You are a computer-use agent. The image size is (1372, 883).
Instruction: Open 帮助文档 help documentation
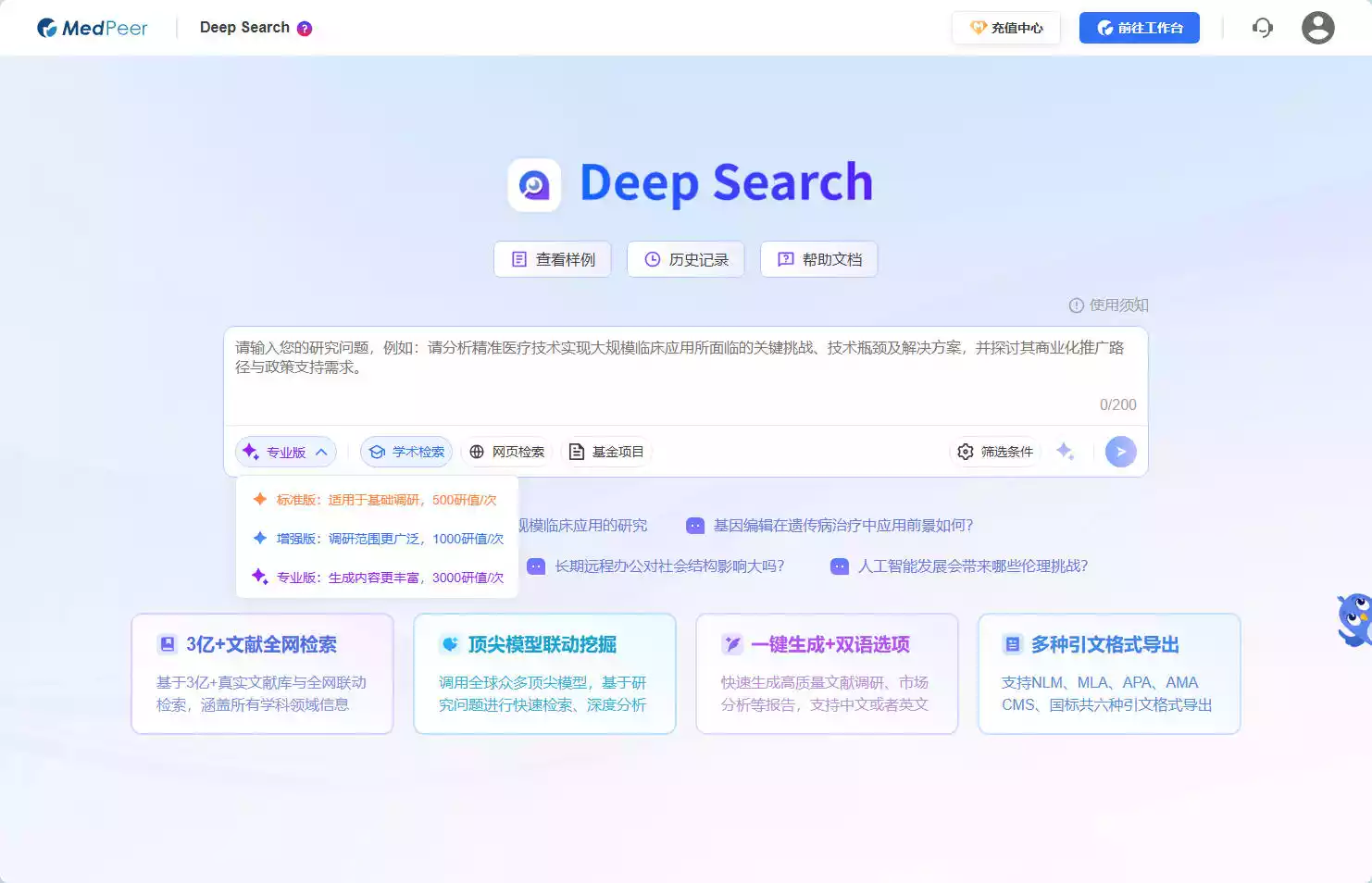pyautogui.click(x=819, y=259)
